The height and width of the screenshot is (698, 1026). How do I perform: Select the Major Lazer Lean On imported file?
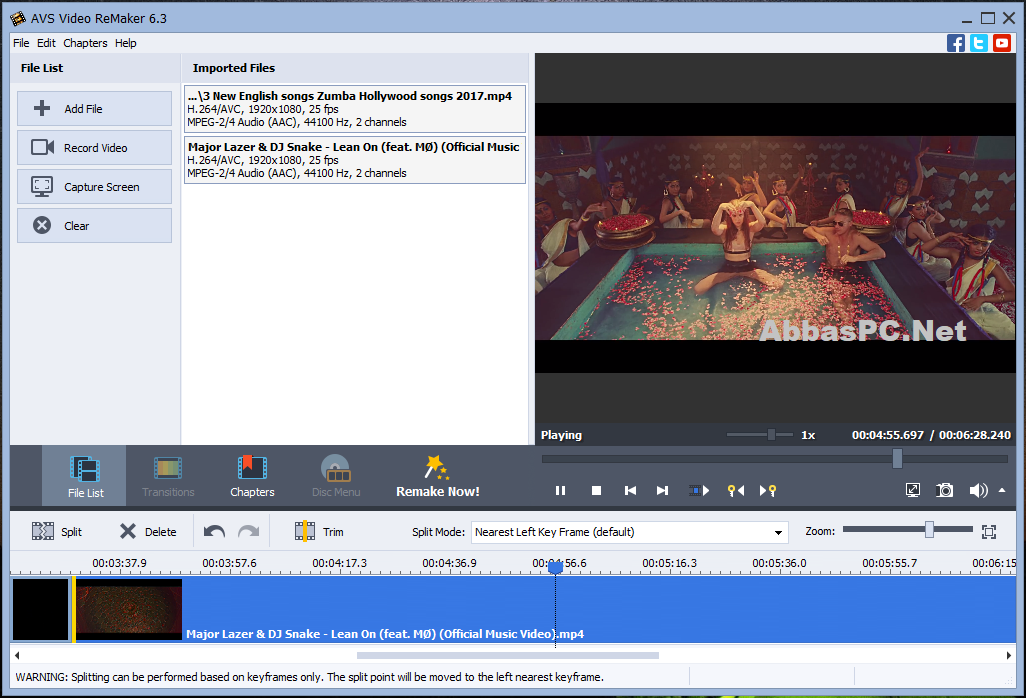tap(355, 160)
